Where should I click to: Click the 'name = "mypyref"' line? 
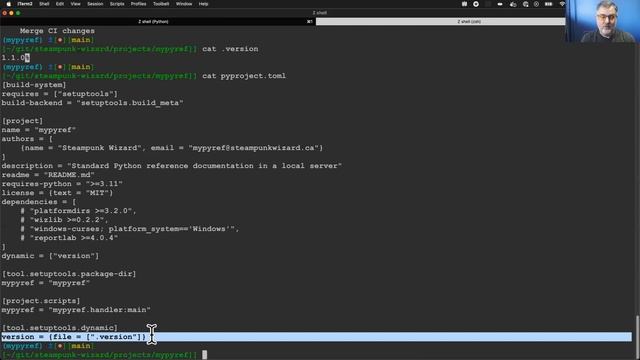click(x=39, y=130)
